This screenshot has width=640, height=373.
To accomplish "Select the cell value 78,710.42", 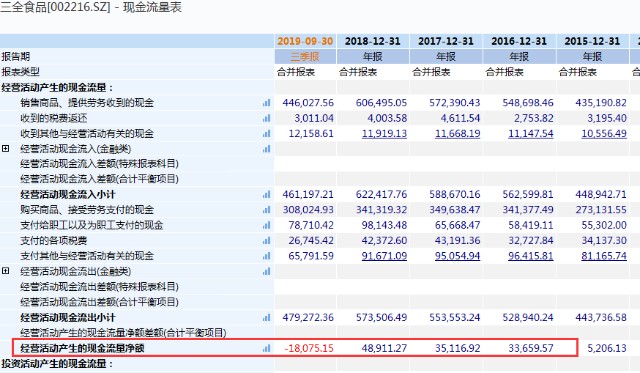I will coord(311,225).
